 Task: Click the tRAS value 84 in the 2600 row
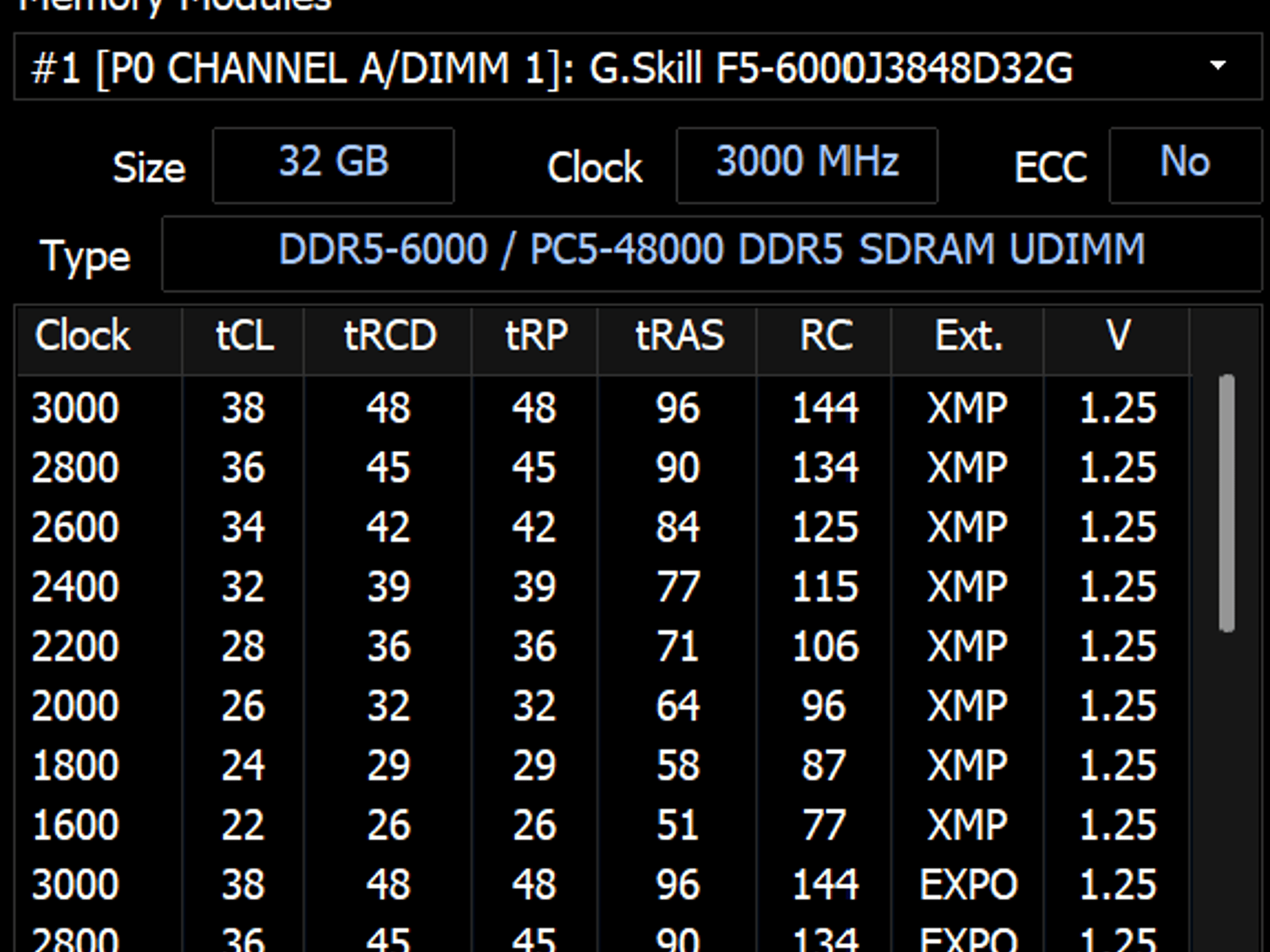(x=678, y=527)
